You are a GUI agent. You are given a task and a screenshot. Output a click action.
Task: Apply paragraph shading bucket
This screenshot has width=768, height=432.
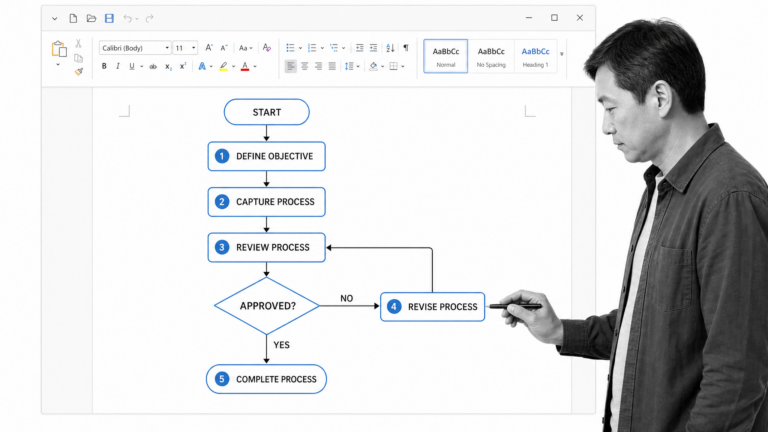pyautogui.click(x=373, y=66)
